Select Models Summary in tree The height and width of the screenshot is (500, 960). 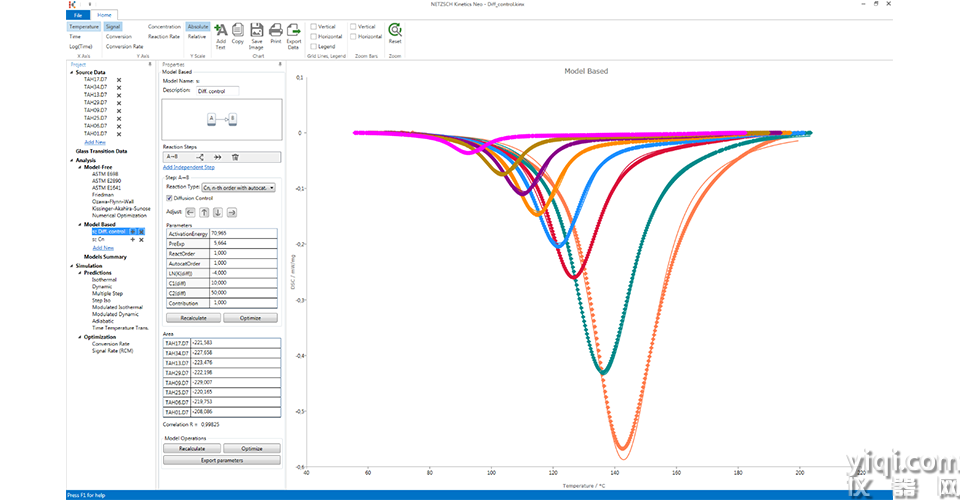pos(105,257)
